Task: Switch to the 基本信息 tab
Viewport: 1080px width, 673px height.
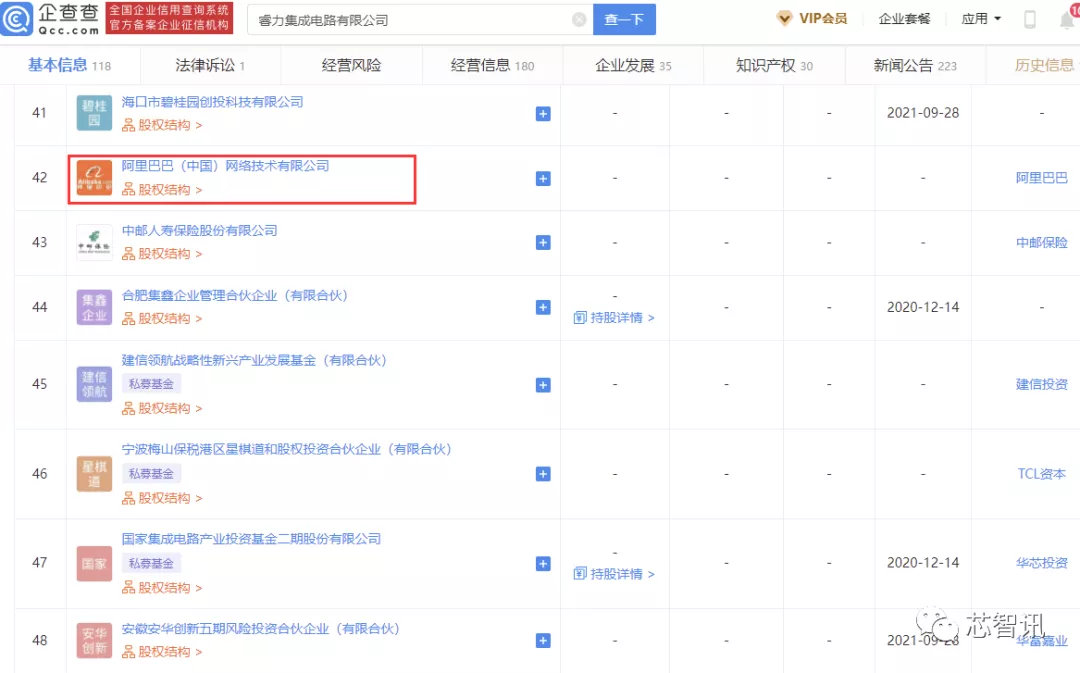Action: (69, 65)
